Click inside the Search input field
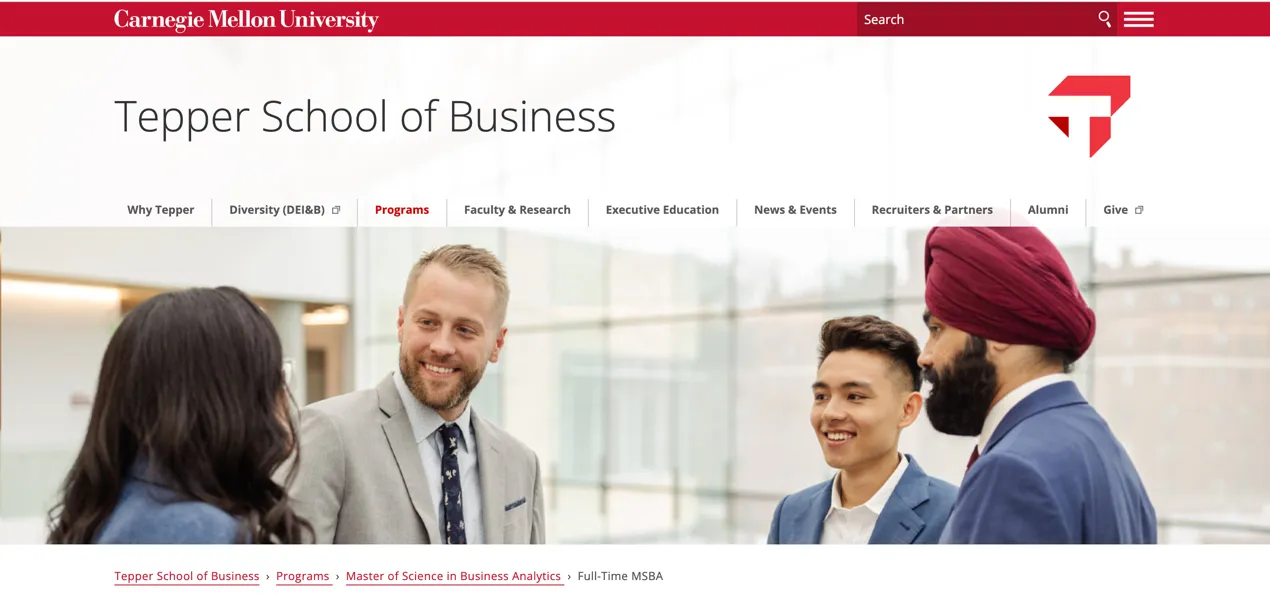1270x609 pixels. (974, 19)
